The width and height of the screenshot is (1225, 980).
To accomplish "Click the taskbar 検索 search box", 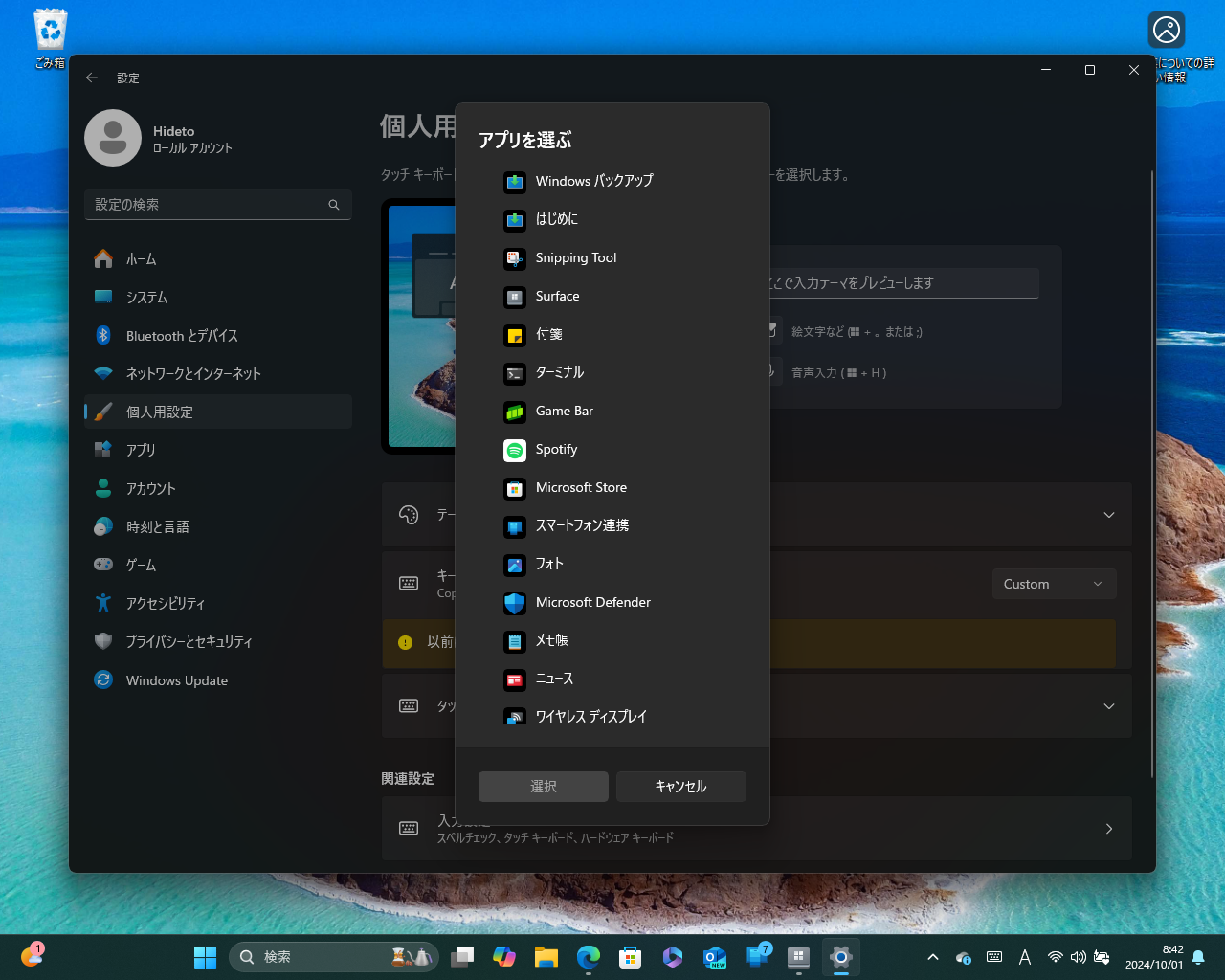I will [333, 957].
